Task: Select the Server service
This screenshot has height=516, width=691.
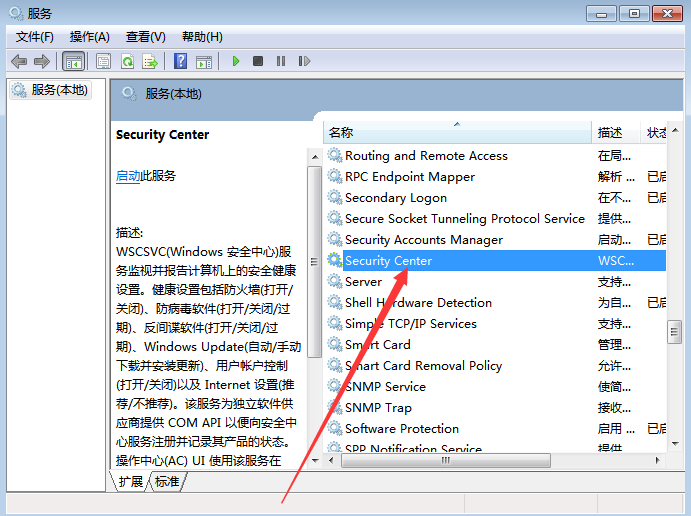Action: (x=364, y=282)
